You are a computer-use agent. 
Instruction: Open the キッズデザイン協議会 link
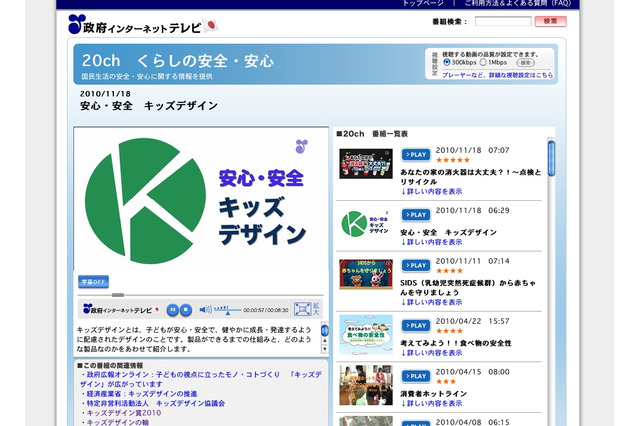pos(156,403)
